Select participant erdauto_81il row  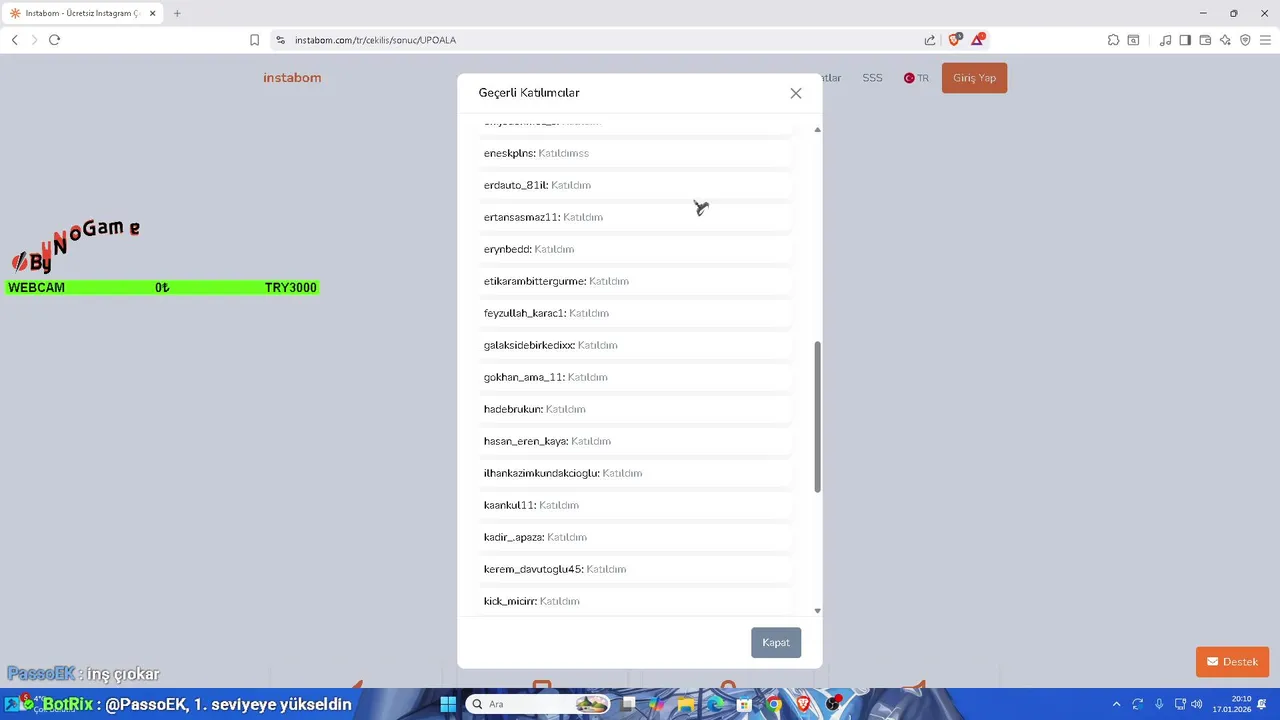tap(635, 185)
